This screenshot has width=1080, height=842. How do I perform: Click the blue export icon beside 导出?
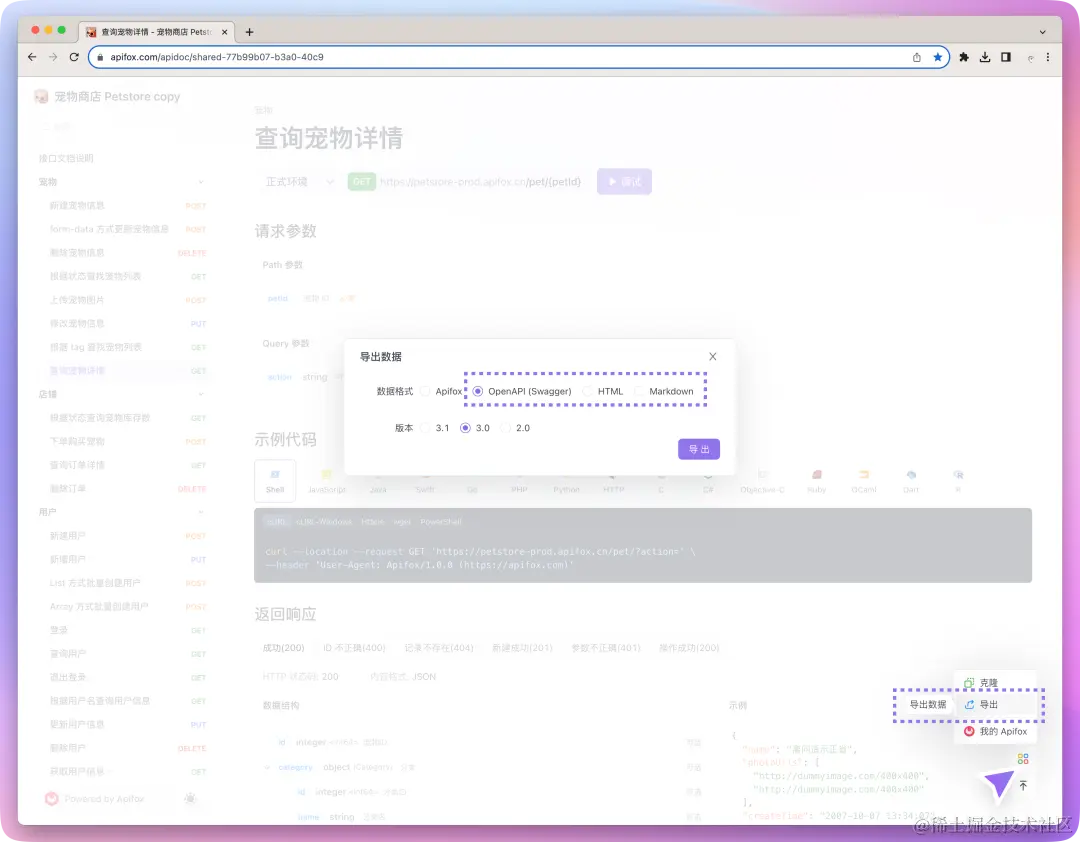click(x=969, y=704)
